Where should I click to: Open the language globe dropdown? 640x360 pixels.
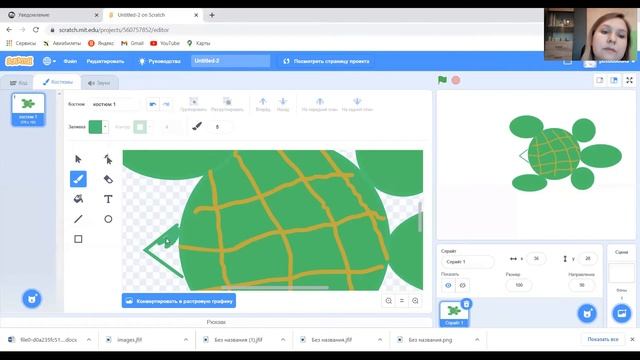[49, 61]
